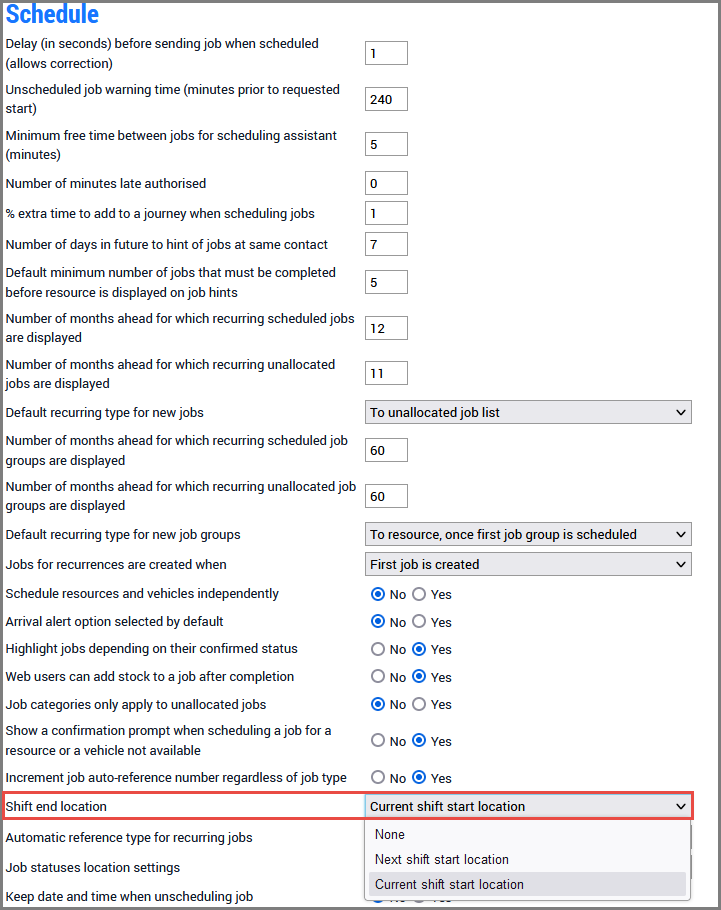Collapse the Shift end location dropdown
721x910 pixels.
[528, 806]
